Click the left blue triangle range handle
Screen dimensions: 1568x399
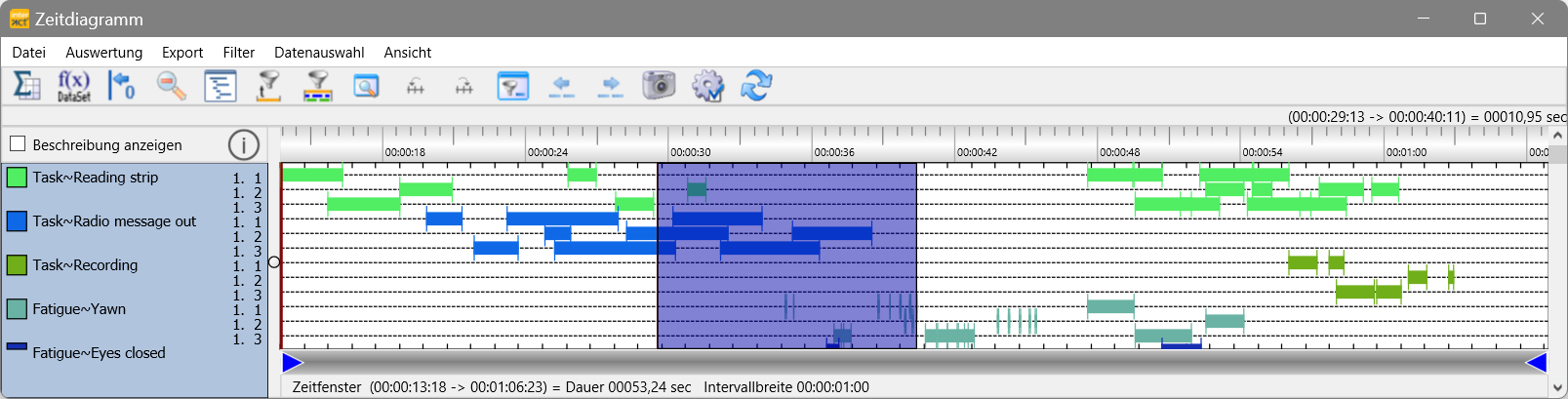292,363
